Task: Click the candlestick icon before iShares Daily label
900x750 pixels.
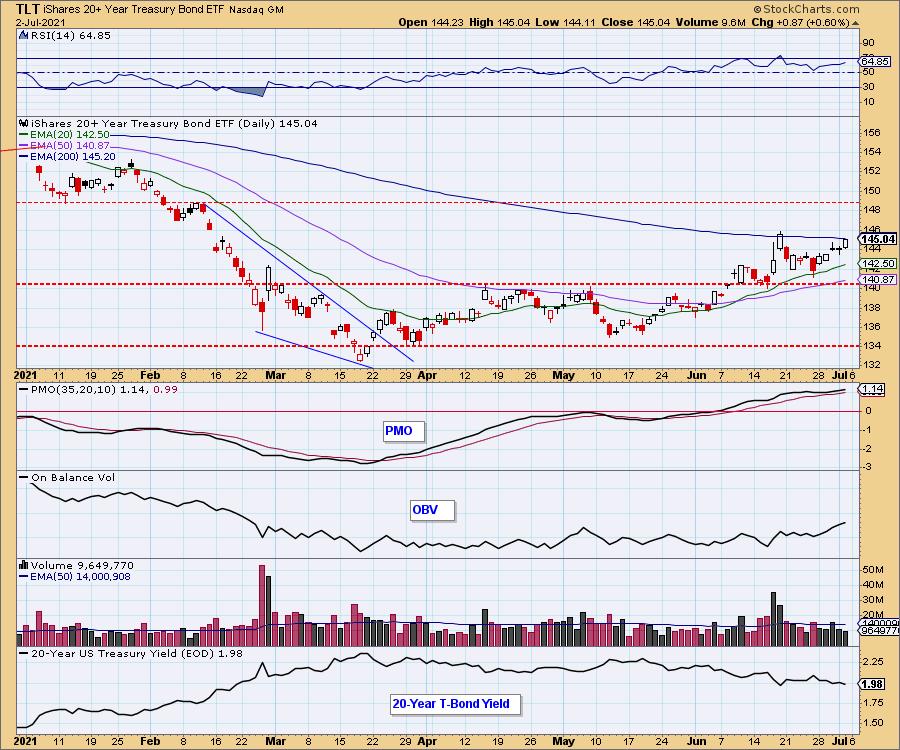Action: 24,123
